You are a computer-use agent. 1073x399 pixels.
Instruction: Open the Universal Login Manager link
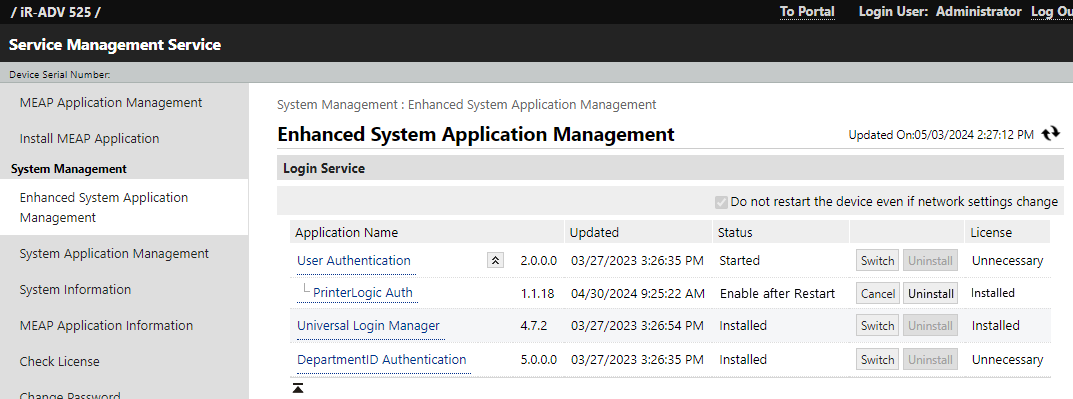pyautogui.click(x=368, y=326)
